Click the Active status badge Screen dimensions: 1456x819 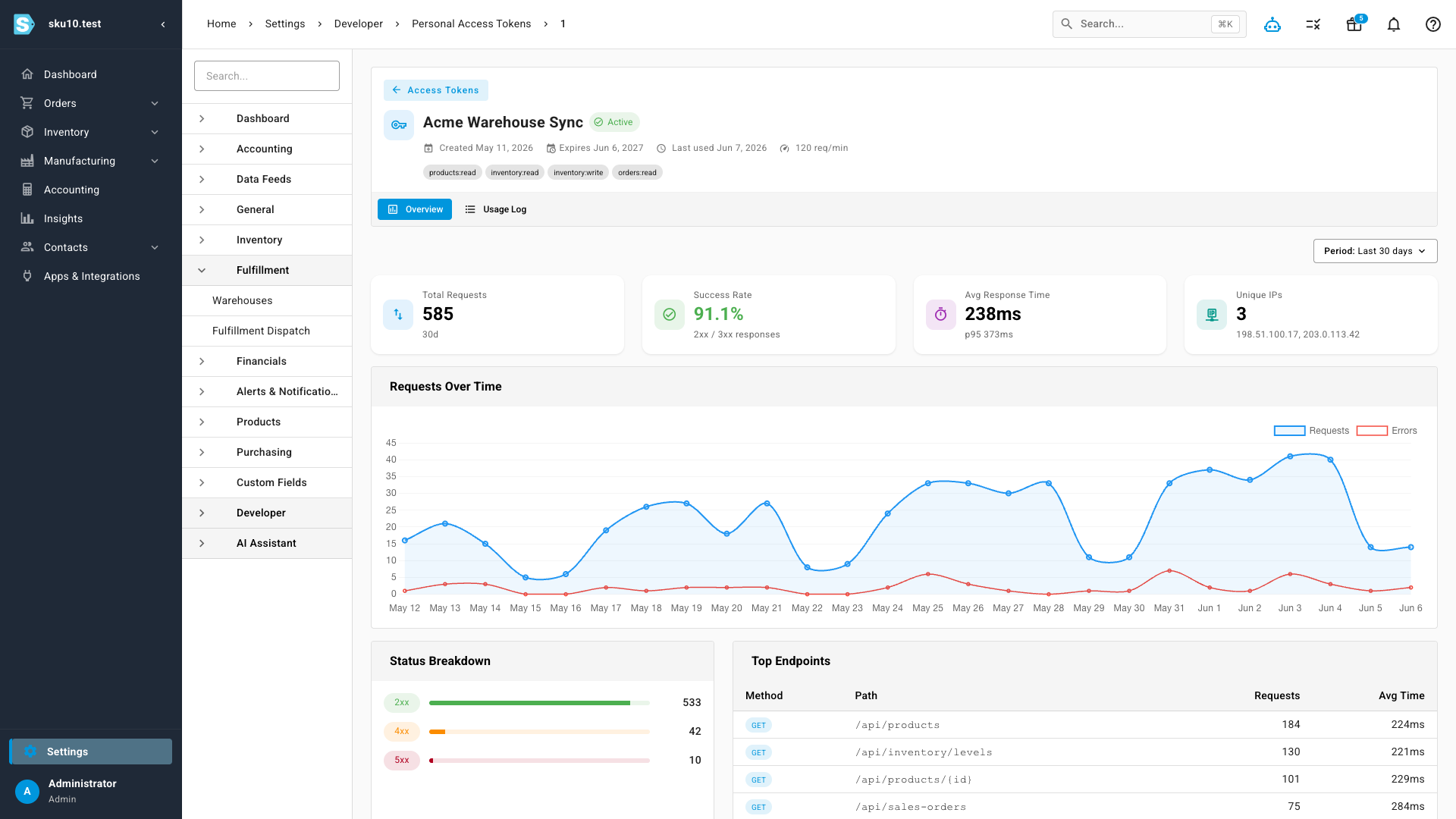pyautogui.click(x=614, y=122)
